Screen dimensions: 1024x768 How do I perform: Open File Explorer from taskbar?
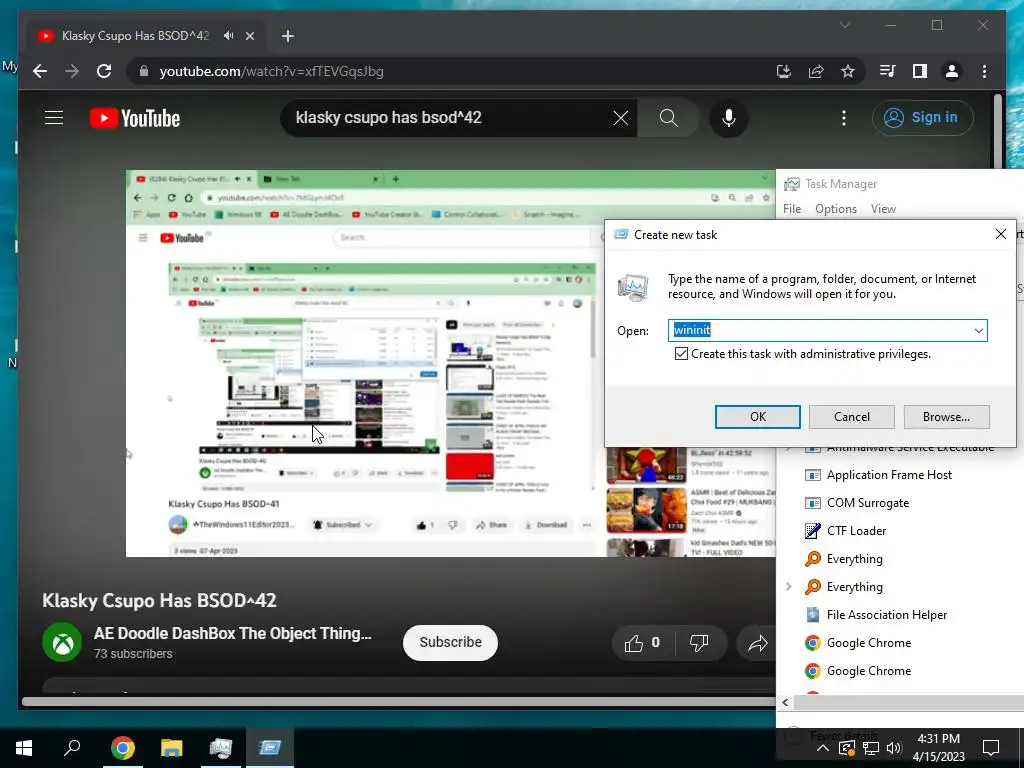tap(171, 748)
